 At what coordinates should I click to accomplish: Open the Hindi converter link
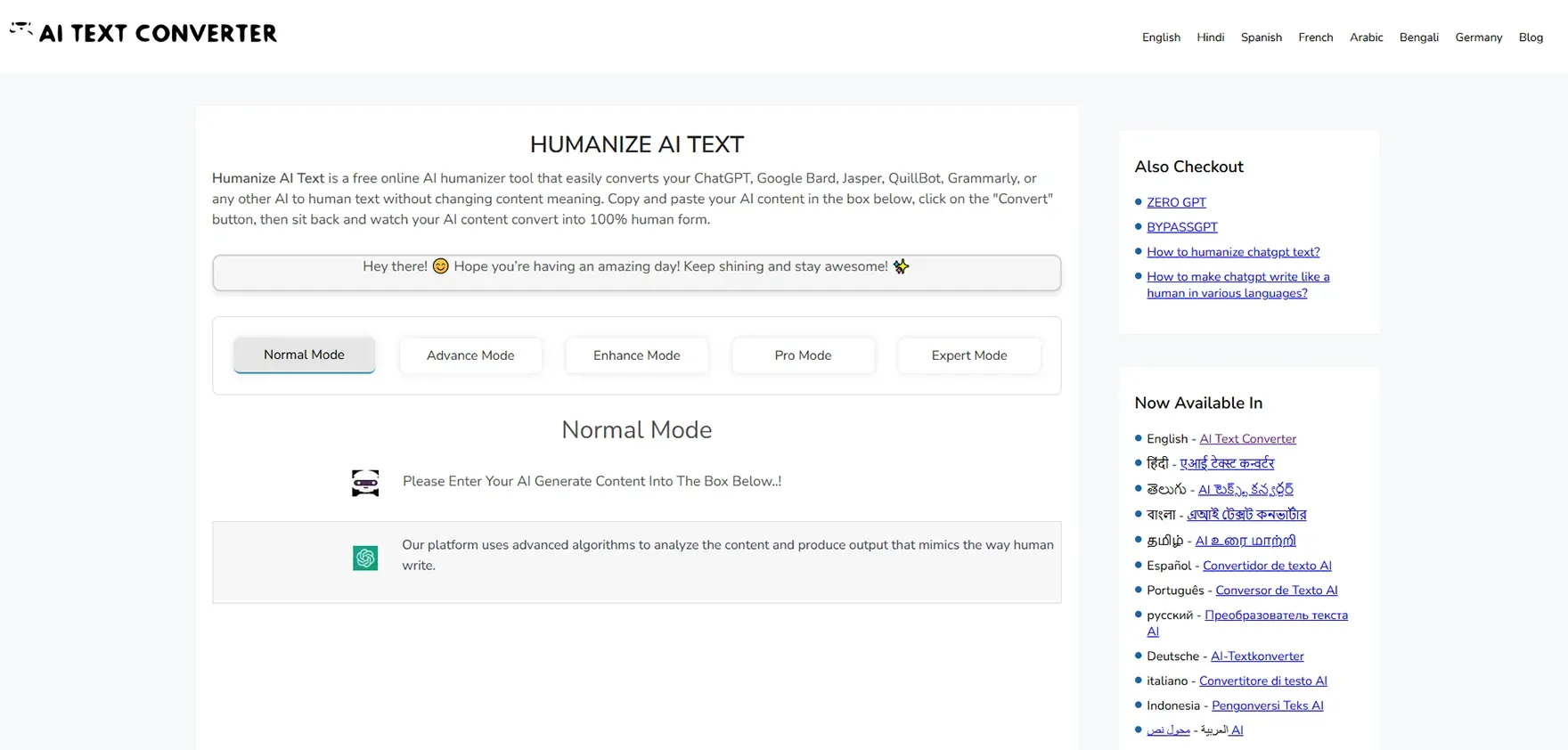[x=1227, y=463]
